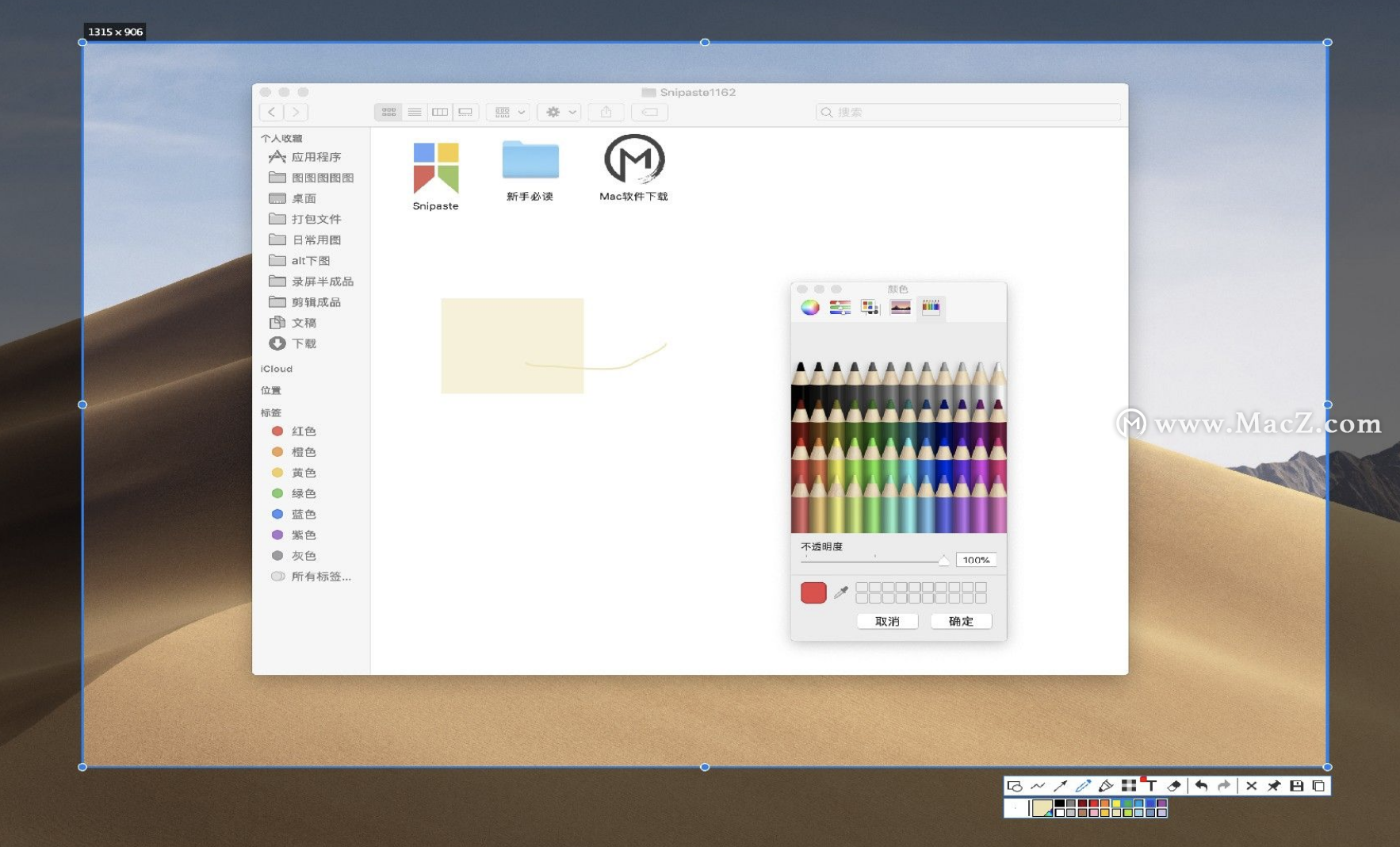The height and width of the screenshot is (847, 1400).
Task: Switch Finder to column view
Action: pyautogui.click(x=440, y=112)
